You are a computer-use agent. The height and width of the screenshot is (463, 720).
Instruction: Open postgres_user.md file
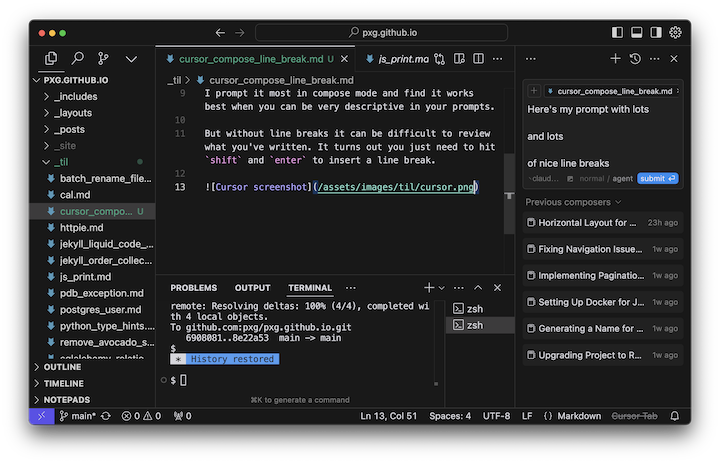click(92, 310)
